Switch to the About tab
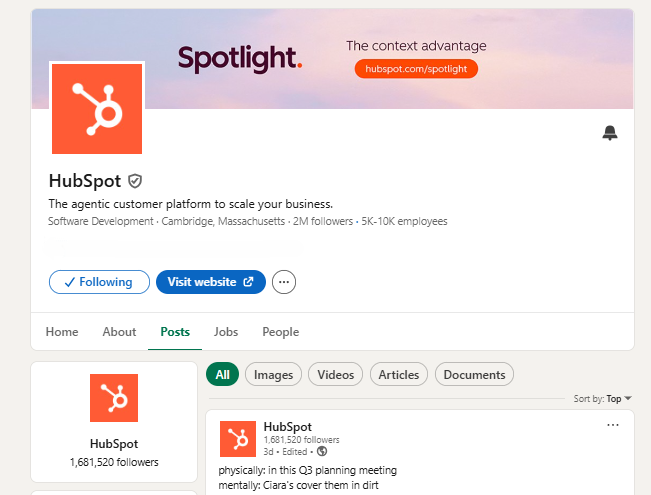The height and width of the screenshot is (495, 651). point(119,332)
